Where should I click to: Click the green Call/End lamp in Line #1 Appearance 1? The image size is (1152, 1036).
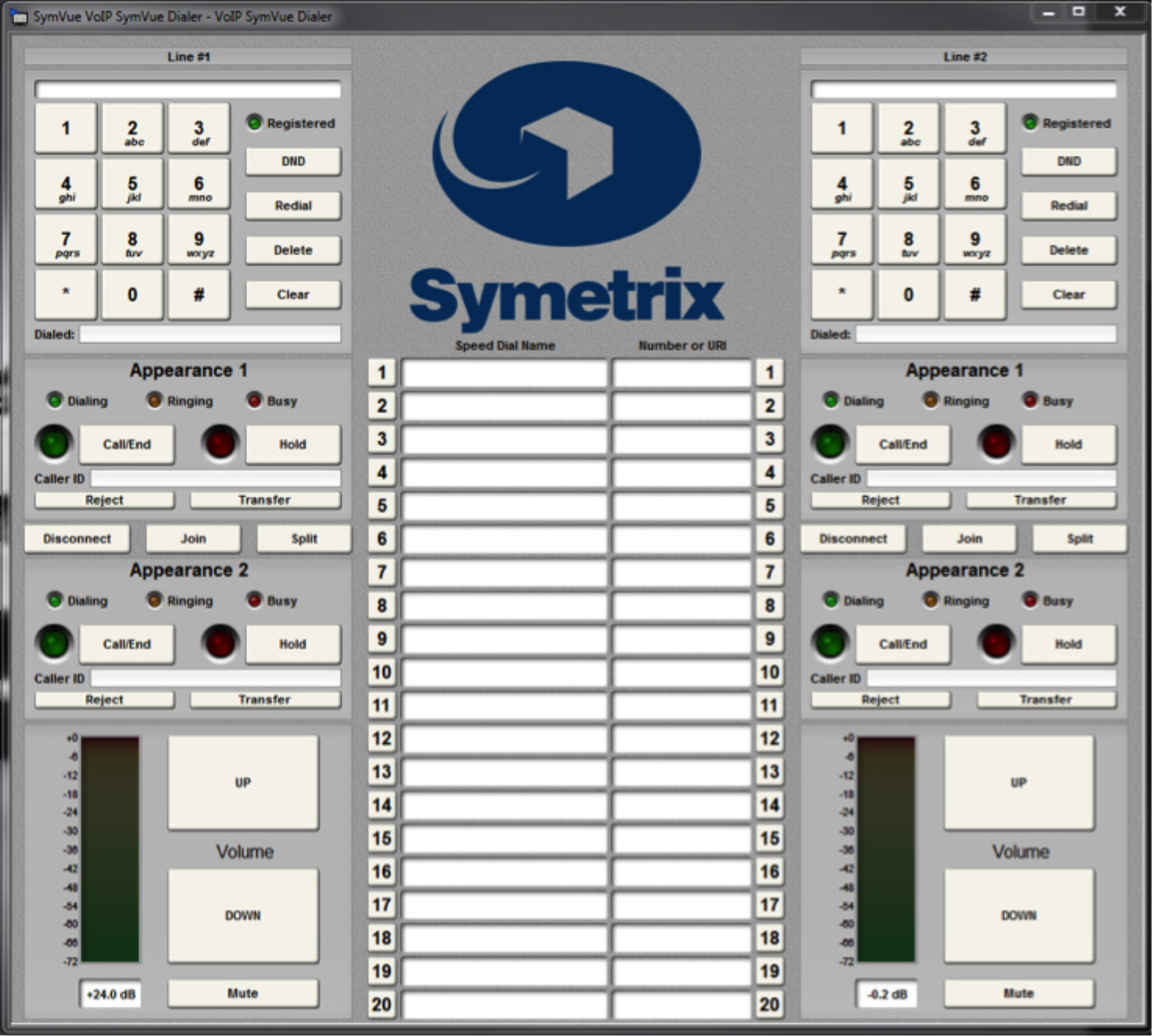54,444
